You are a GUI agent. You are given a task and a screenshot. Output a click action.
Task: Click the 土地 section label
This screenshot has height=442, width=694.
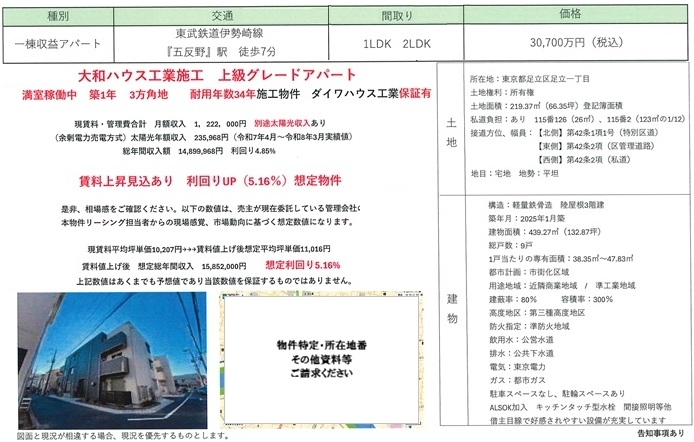(451, 132)
